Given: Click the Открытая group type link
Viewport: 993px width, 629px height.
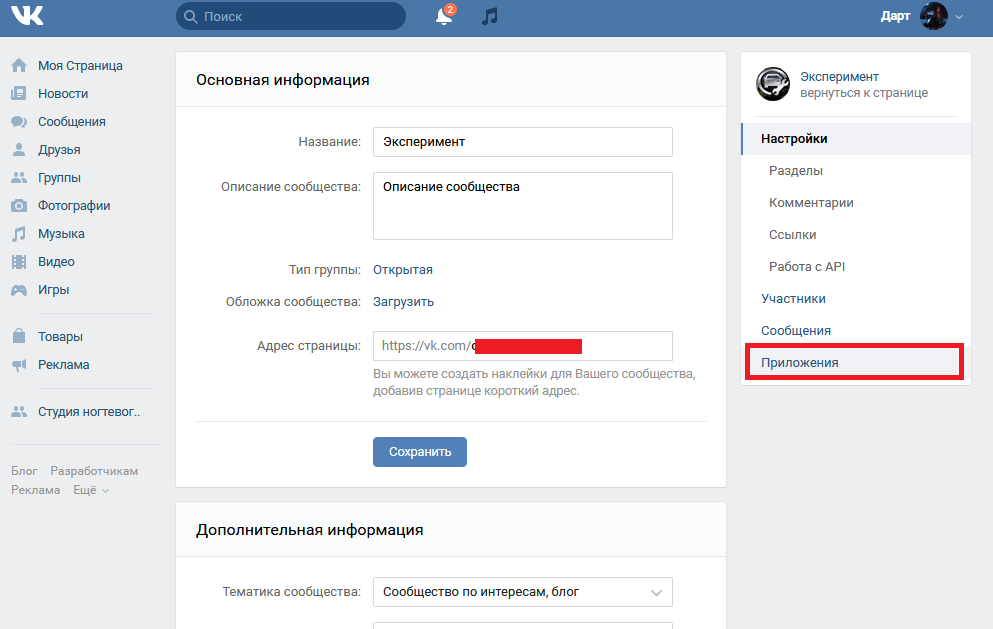Looking at the screenshot, I should 403,270.
